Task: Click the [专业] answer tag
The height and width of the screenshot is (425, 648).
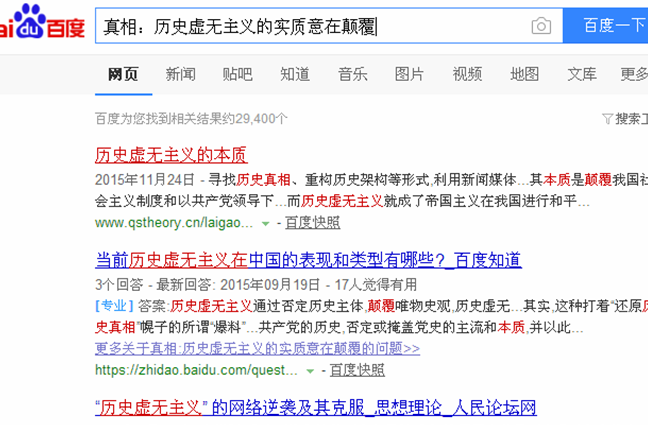Action: click(x=114, y=306)
